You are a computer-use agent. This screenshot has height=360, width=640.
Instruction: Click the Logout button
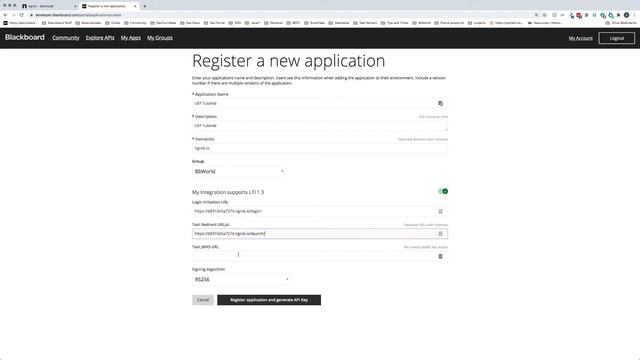point(616,38)
